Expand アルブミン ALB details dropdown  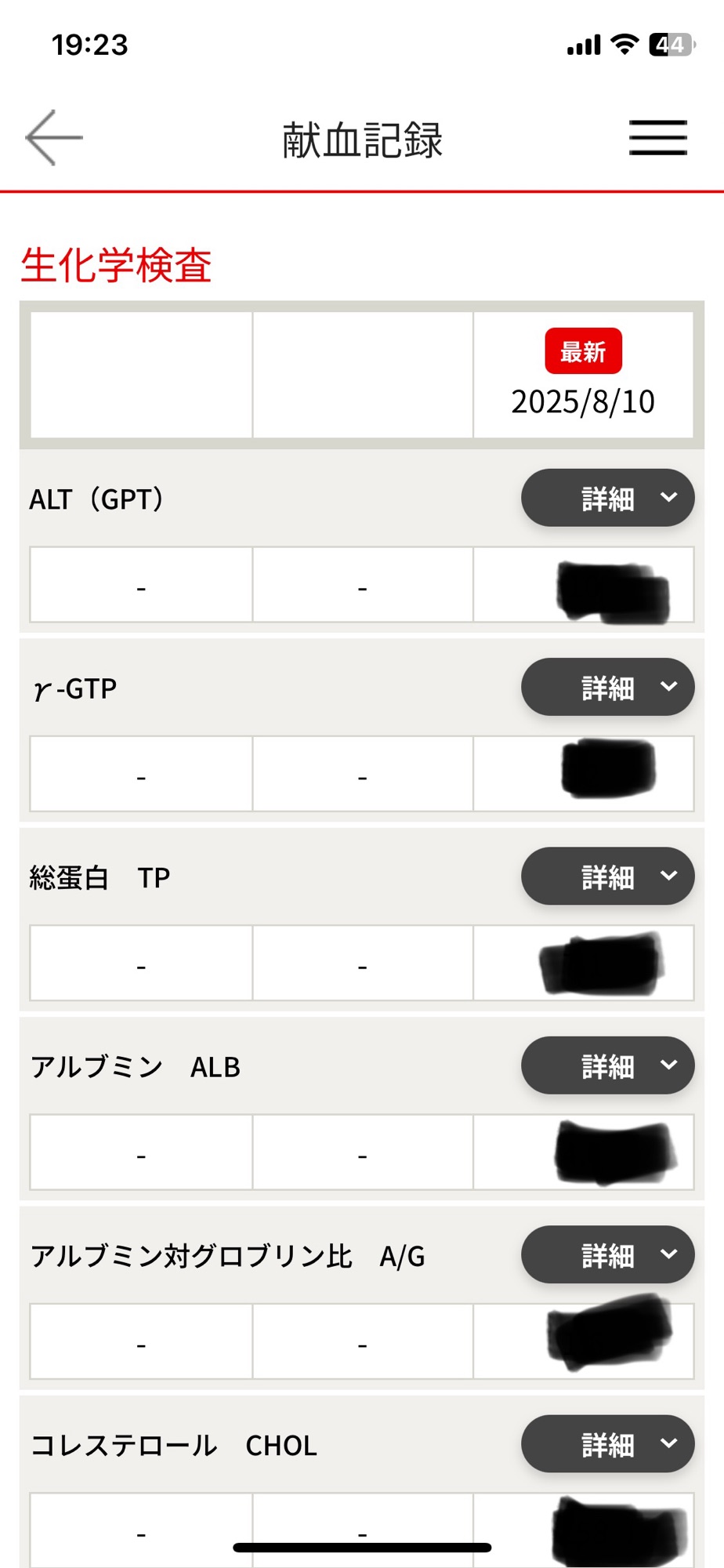[607, 1065]
